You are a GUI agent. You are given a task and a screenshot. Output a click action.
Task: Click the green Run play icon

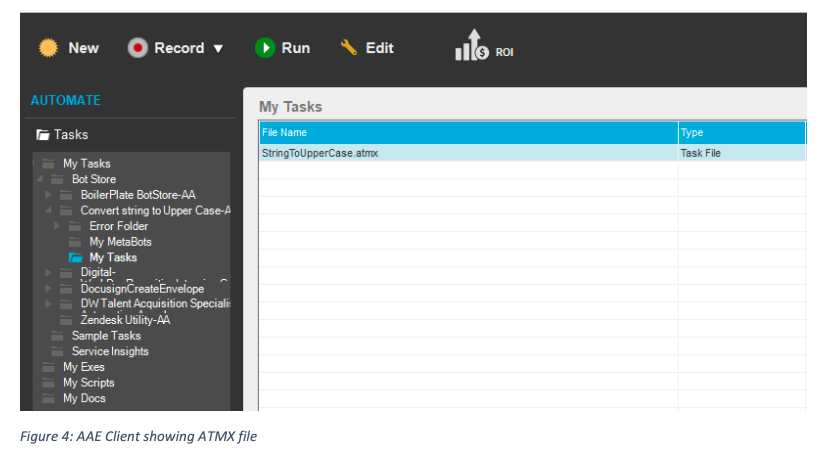pos(265,48)
